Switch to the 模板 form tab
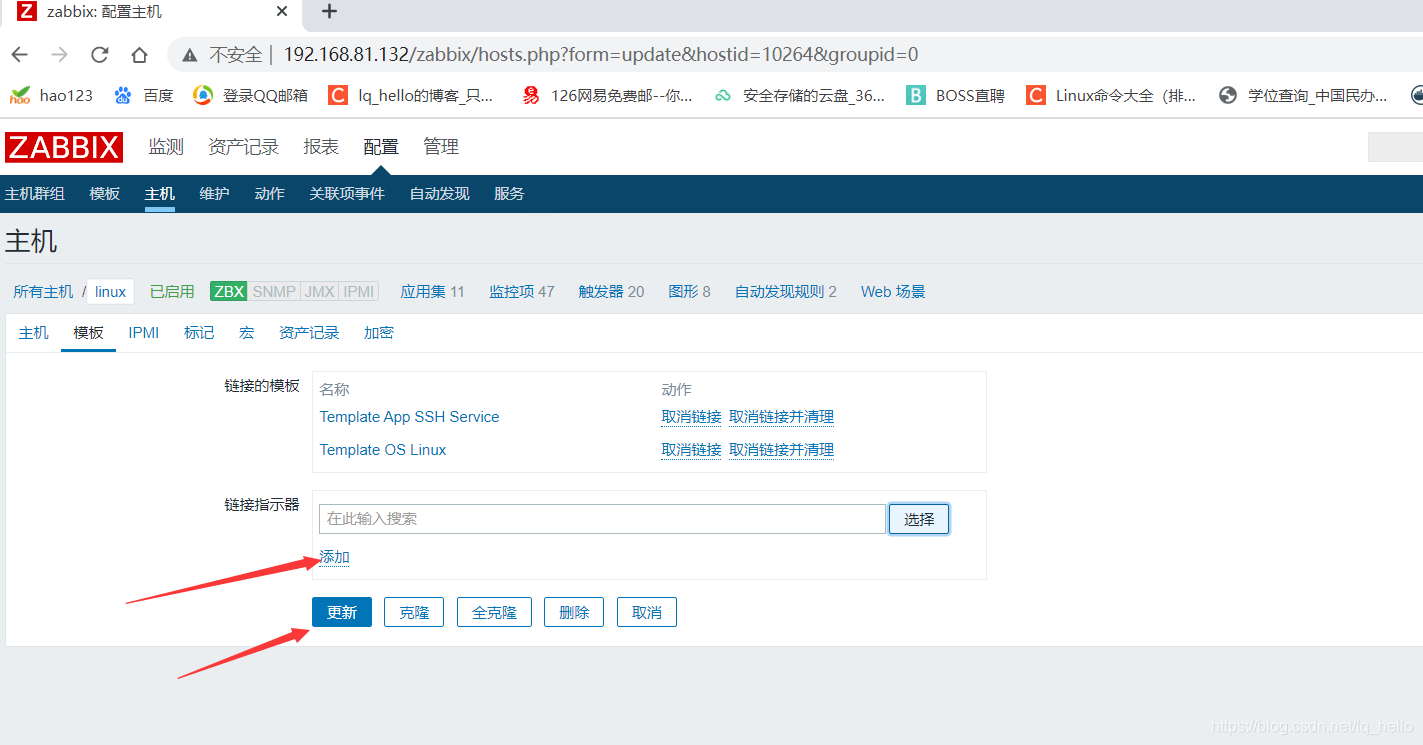 (88, 333)
